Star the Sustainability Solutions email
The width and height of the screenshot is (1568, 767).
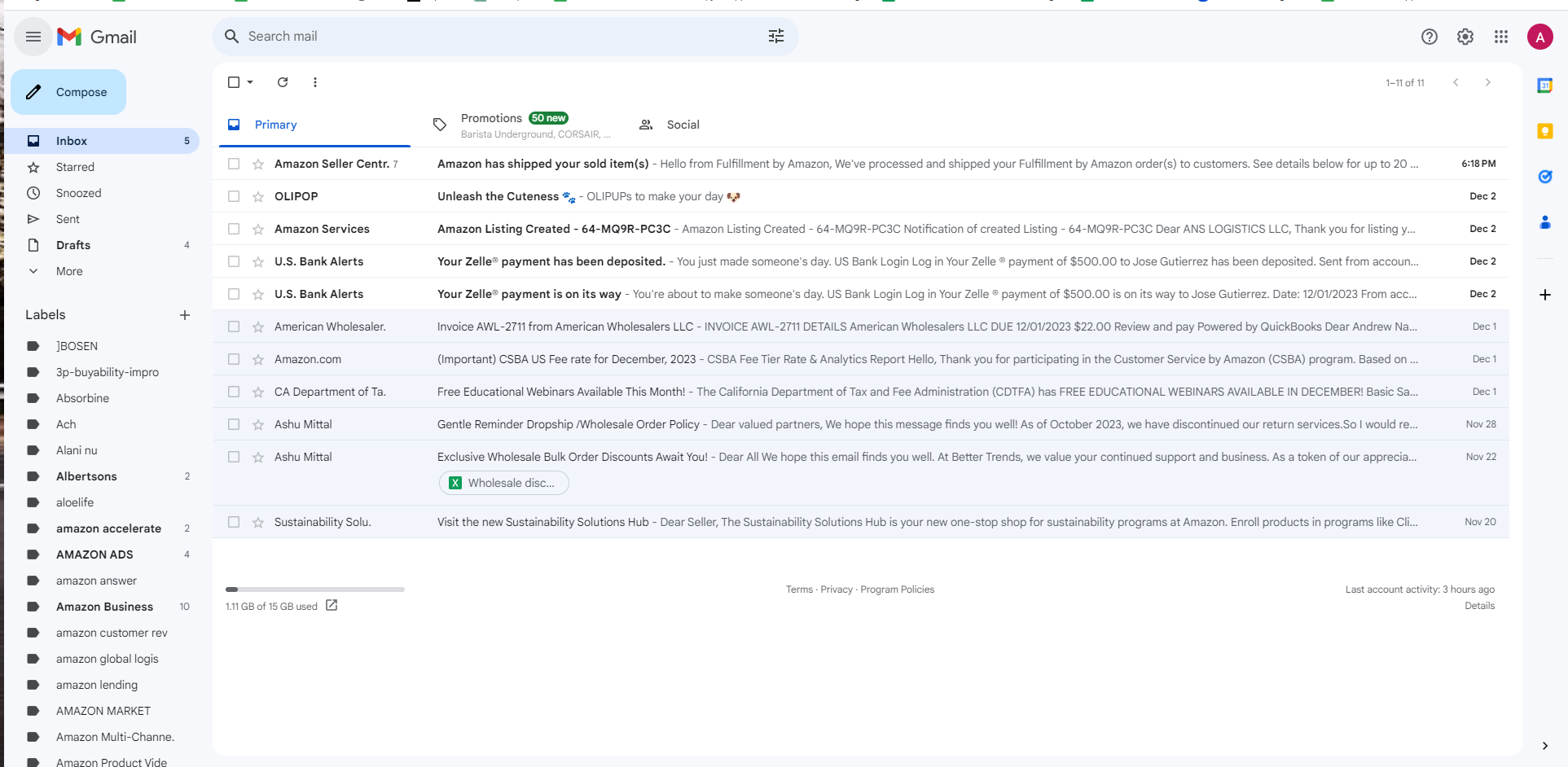tap(258, 522)
